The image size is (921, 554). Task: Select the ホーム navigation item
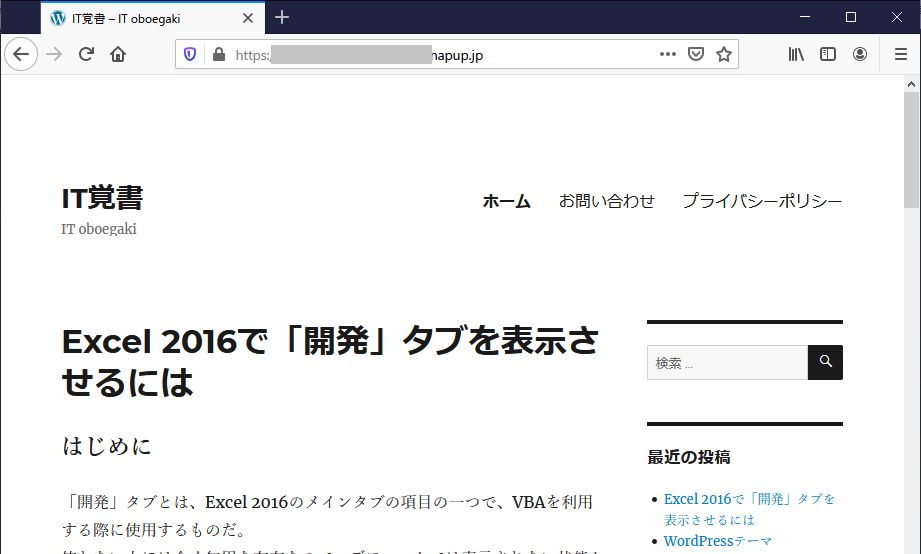click(506, 201)
